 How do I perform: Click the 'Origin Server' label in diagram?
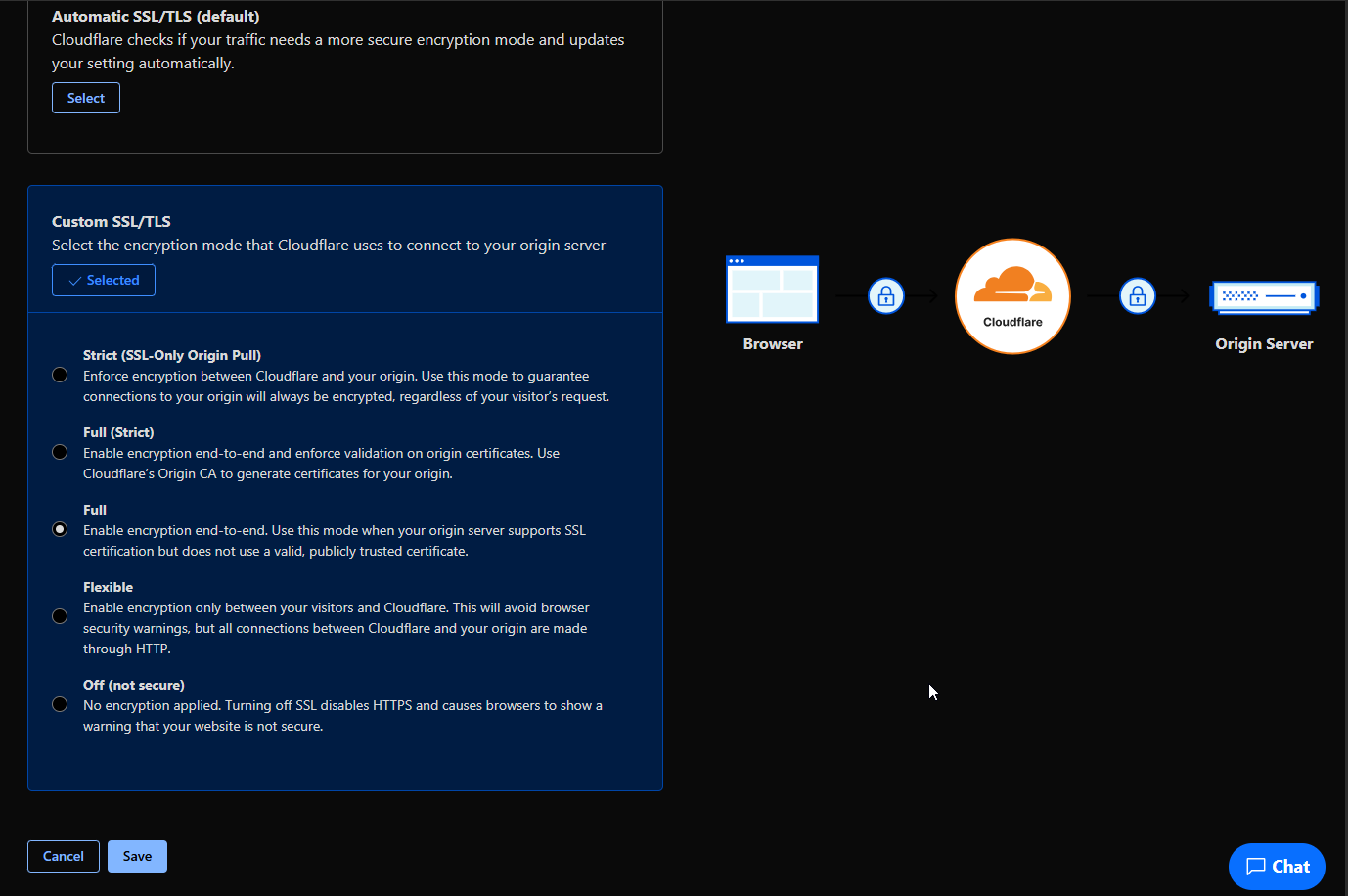[x=1264, y=344]
